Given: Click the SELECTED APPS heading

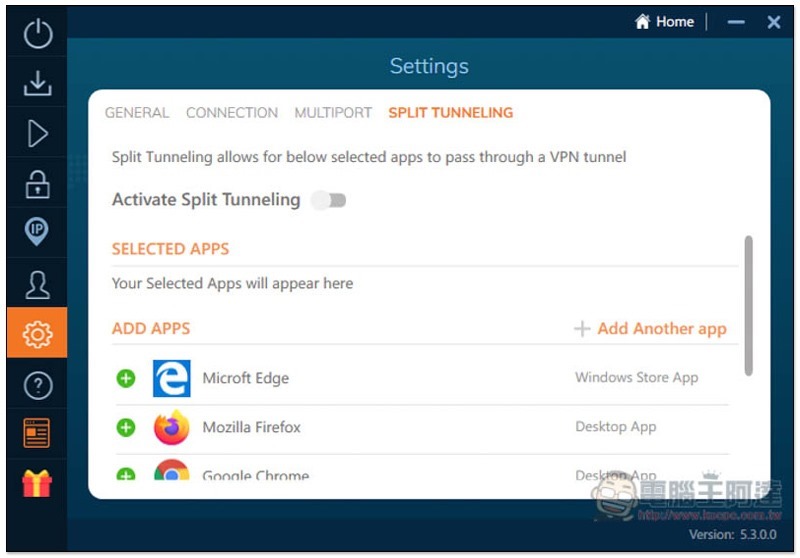Looking at the screenshot, I should point(170,249).
